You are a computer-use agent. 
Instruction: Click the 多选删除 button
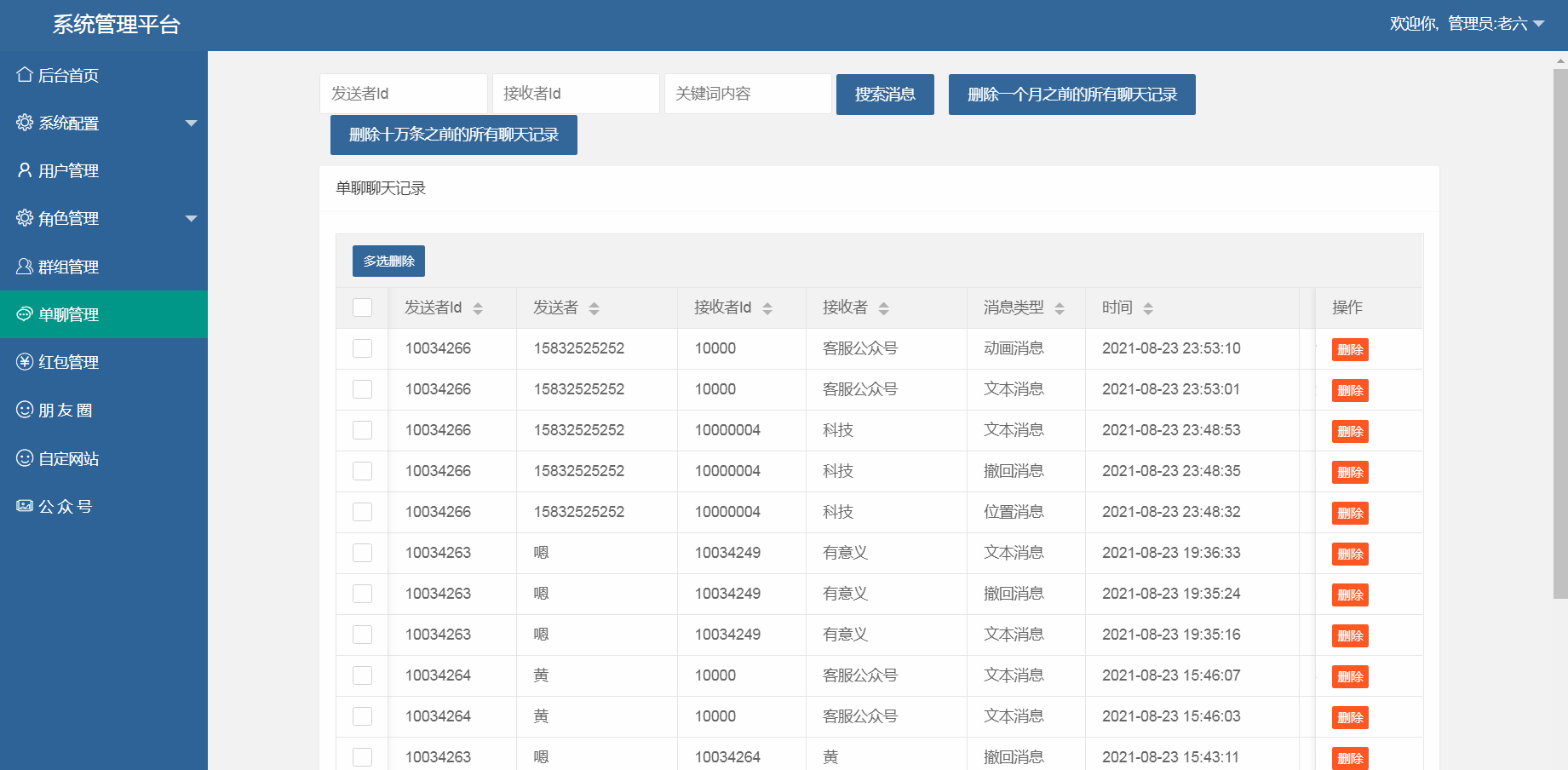tap(388, 261)
